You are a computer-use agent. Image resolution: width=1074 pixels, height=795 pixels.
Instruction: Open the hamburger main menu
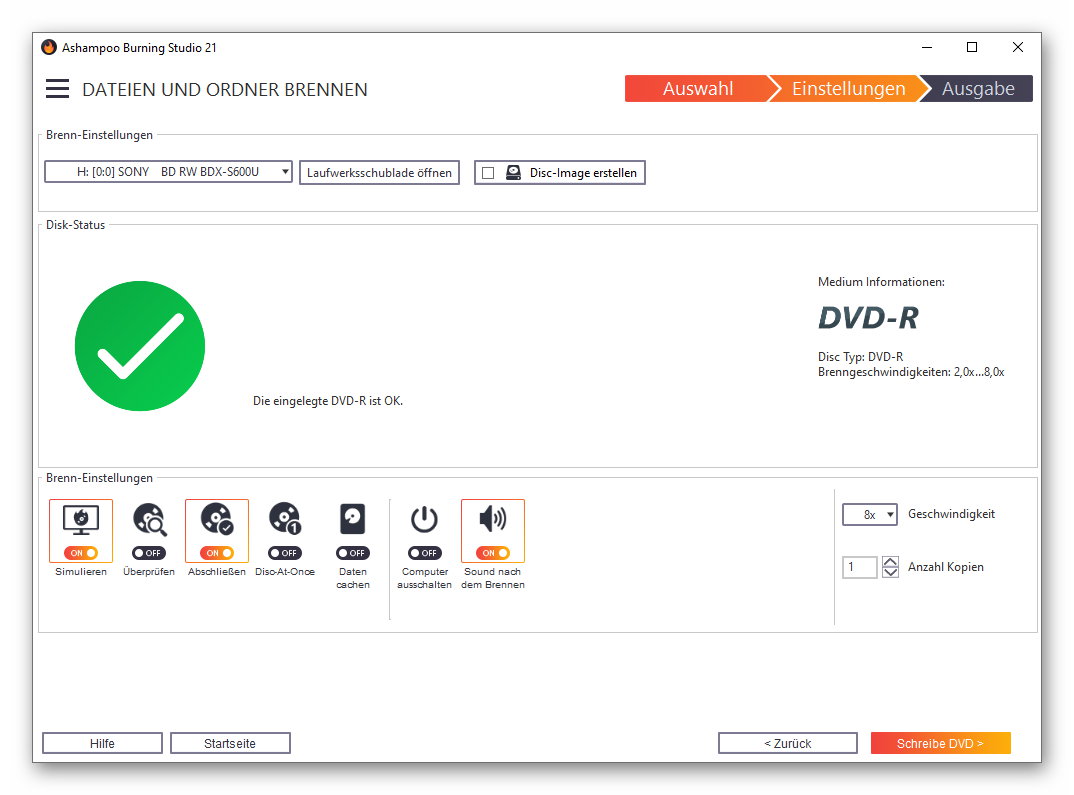pos(58,89)
